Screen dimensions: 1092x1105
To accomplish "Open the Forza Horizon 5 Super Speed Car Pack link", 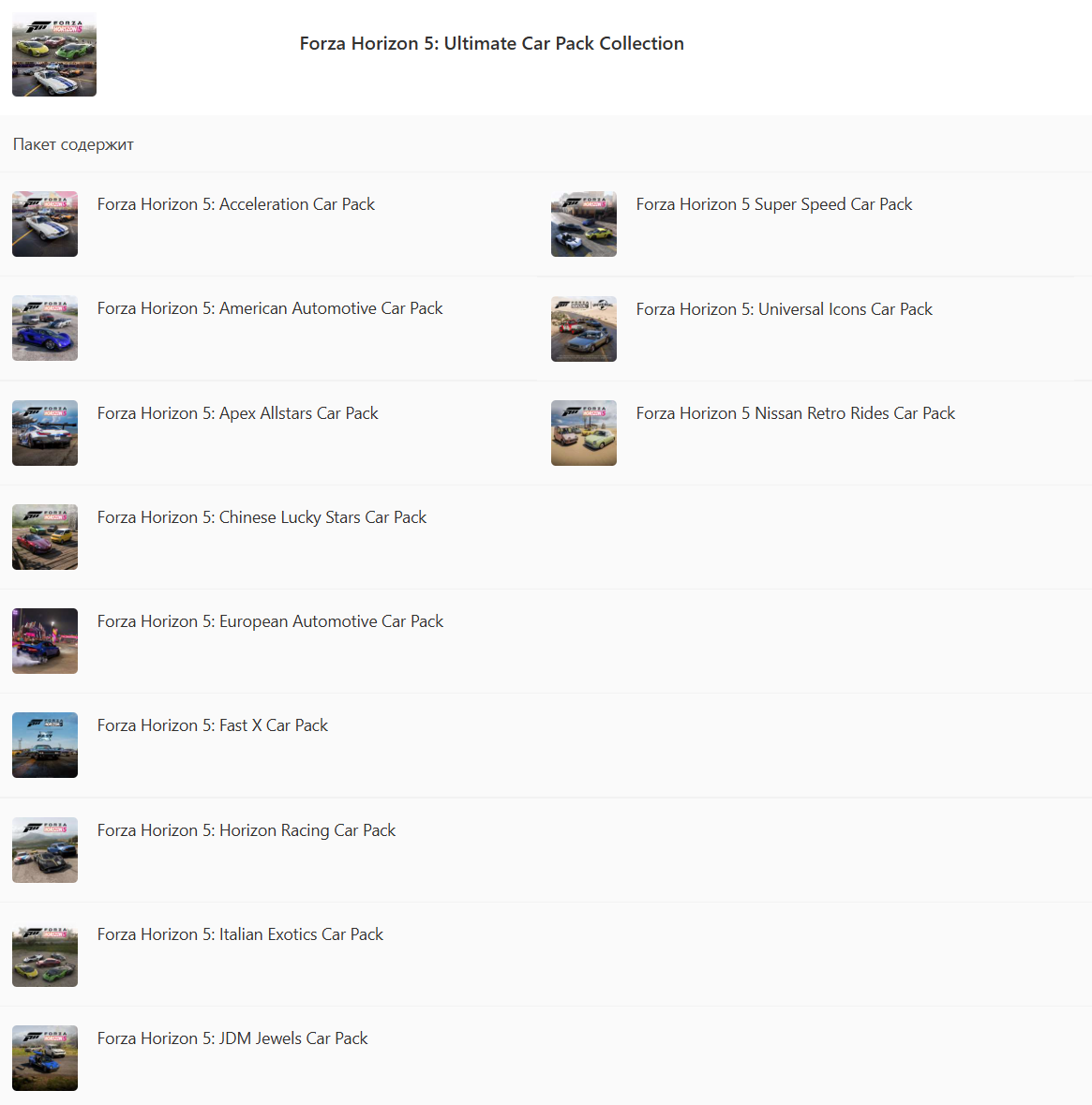I will click(774, 204).
